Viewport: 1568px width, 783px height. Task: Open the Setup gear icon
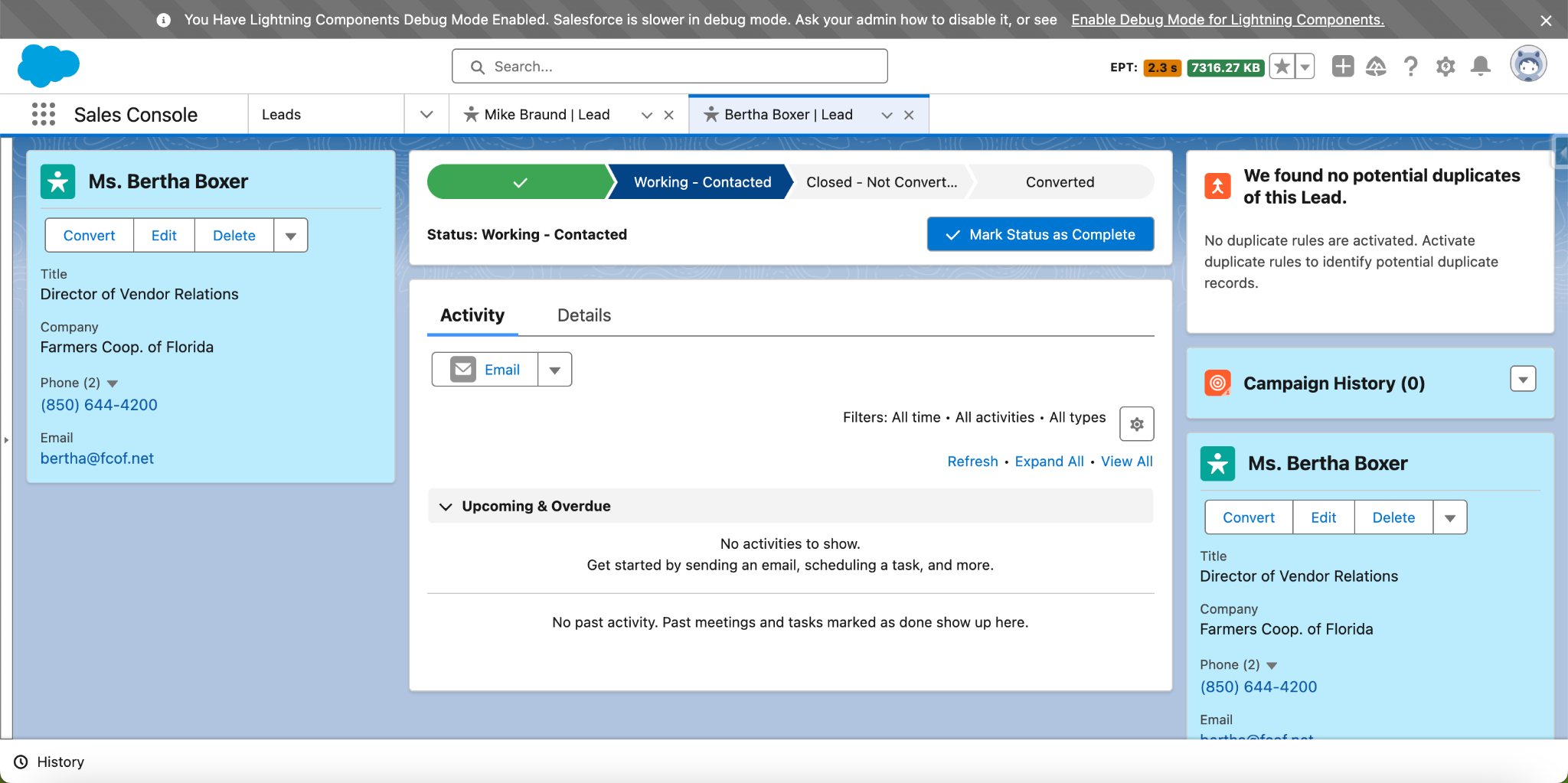click(x=1445, y=67)
